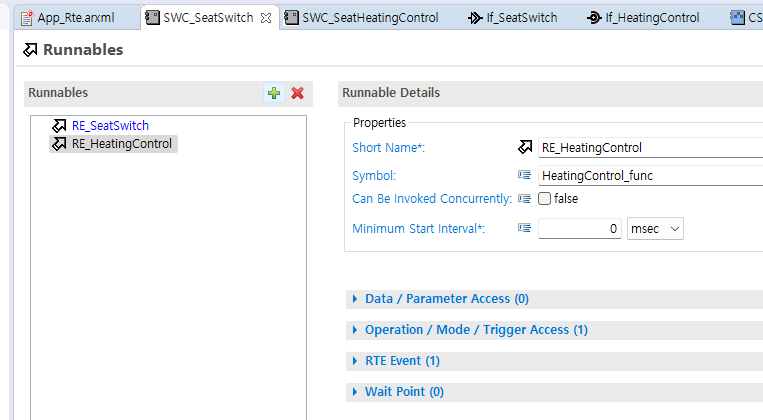Click the Can Be Invoked Concurrently attribute icon

click(524, 199)
